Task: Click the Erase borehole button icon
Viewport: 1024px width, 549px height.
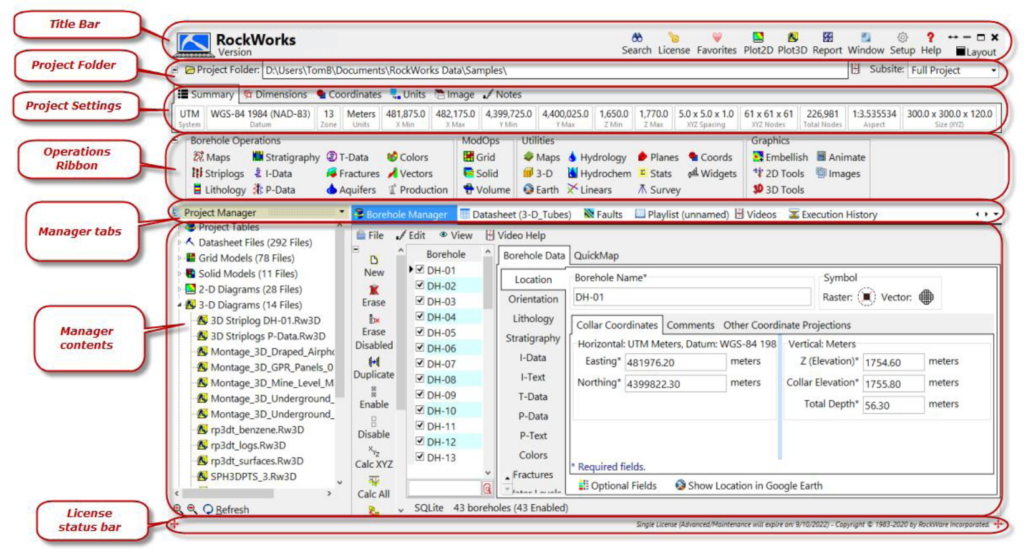Action: [x=374, y=289]
